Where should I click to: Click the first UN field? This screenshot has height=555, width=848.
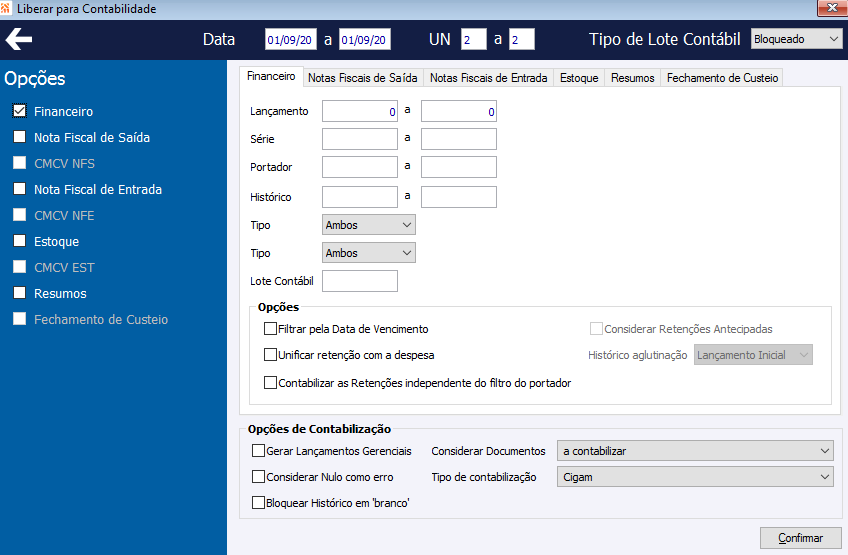coord(473,39)
